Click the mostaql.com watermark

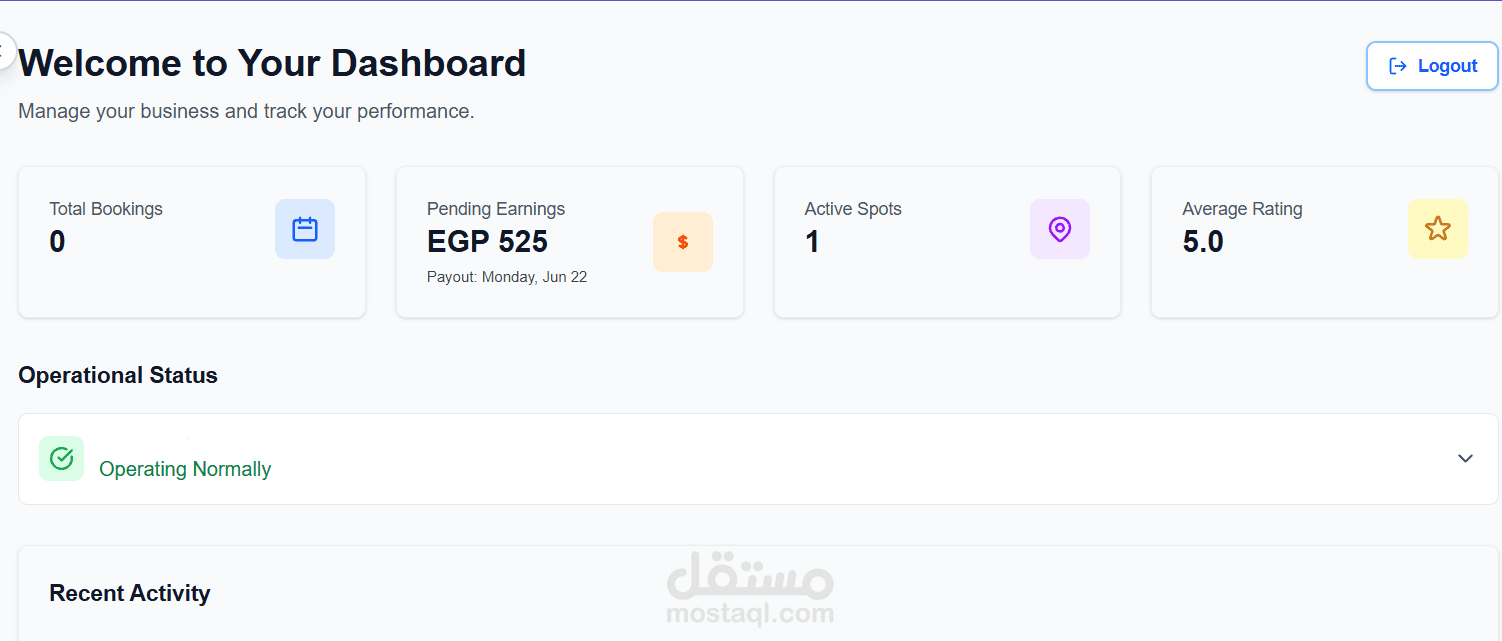click(x=750, y=594)
